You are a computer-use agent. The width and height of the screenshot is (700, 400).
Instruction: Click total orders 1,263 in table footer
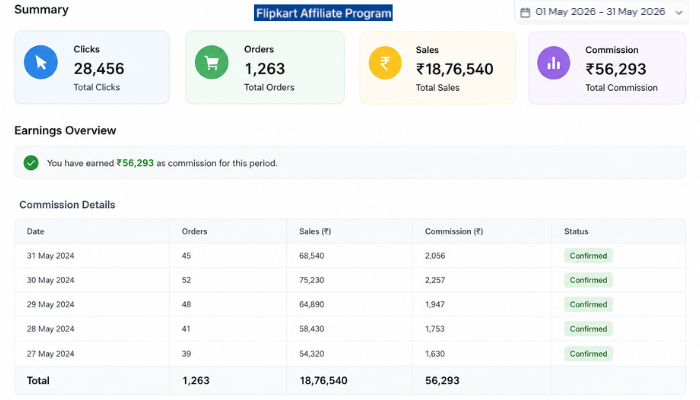click(196, 380)
